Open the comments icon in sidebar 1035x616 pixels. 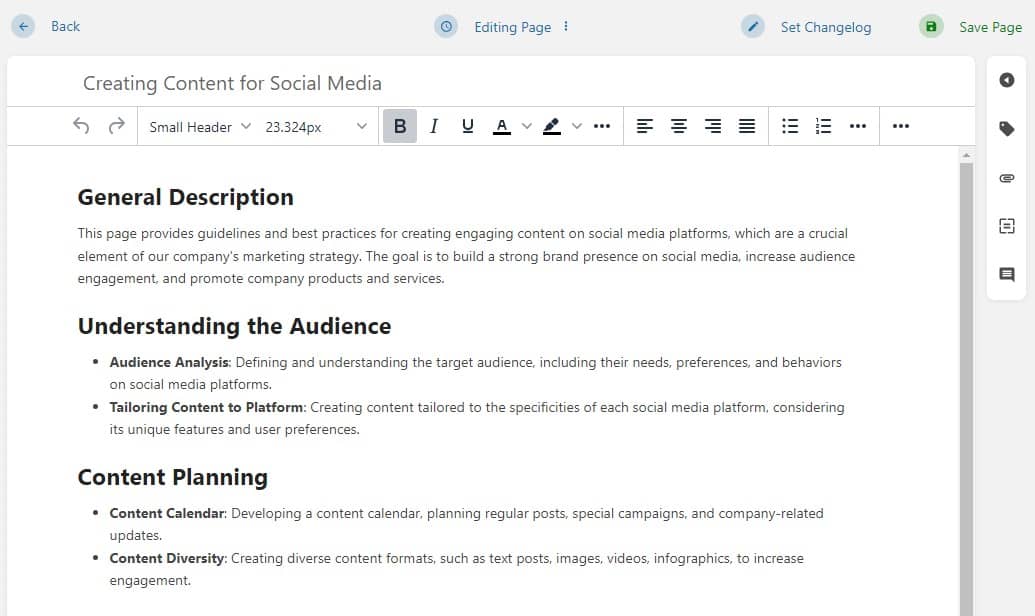coord(1007,274)
